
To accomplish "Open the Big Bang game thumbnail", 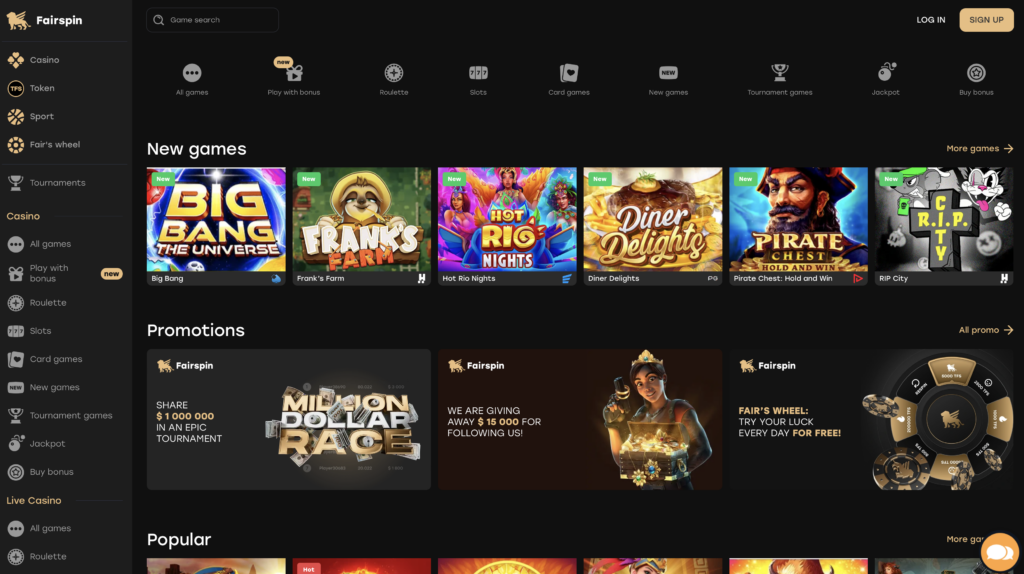I will (216, 226).
